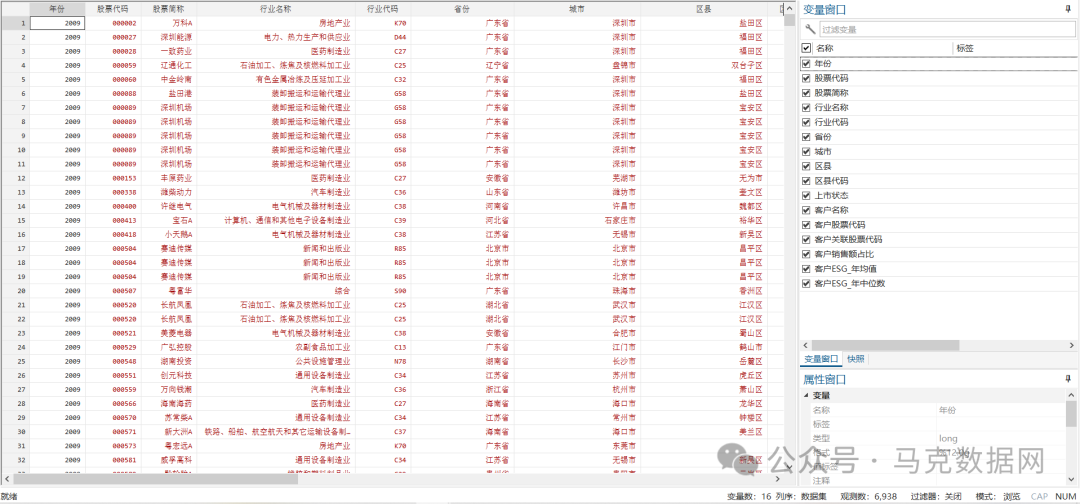This screenshot has height=504, width=1080.
Task: Select the stock code cell 000027
Action: (114, 37)
